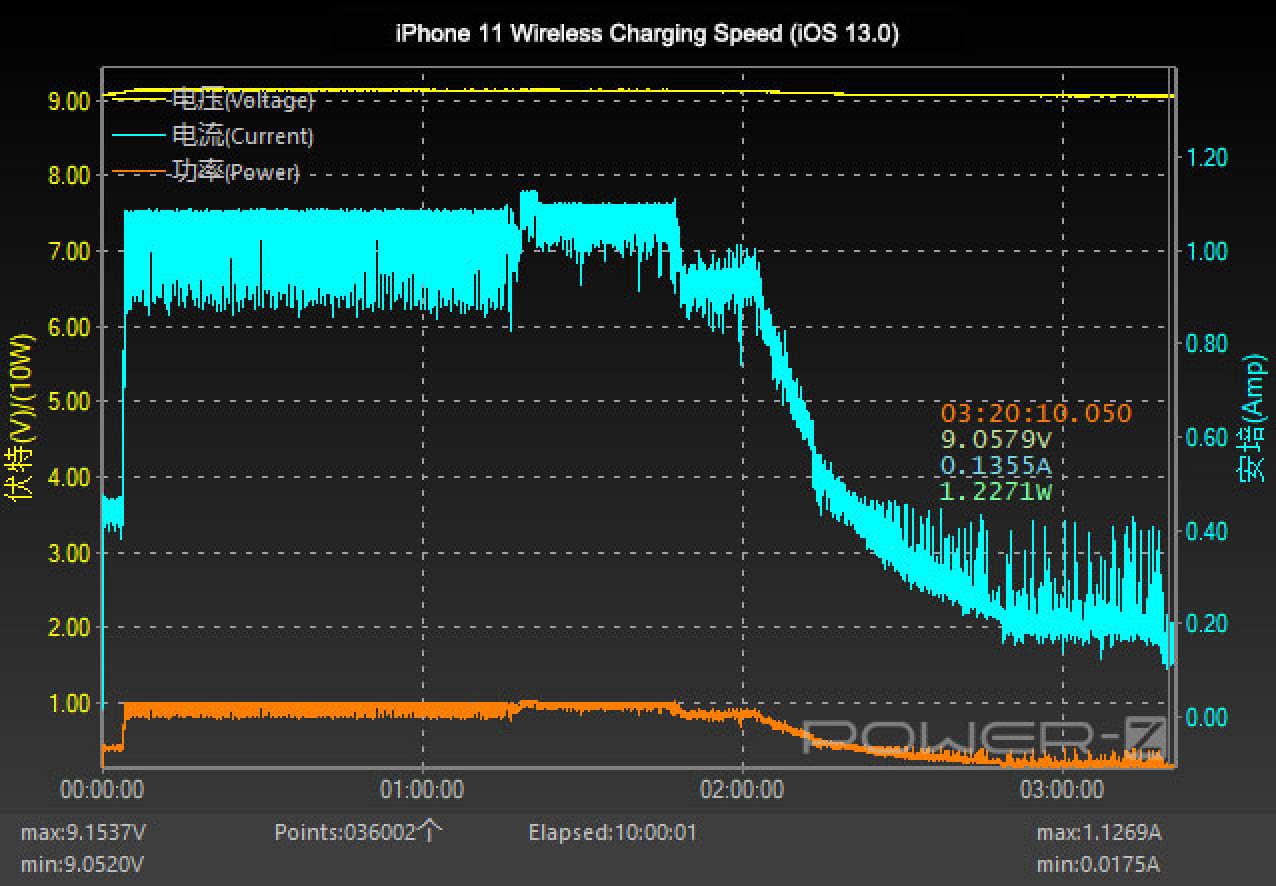Click the 1.2271W power readout

tap(996, 491)
